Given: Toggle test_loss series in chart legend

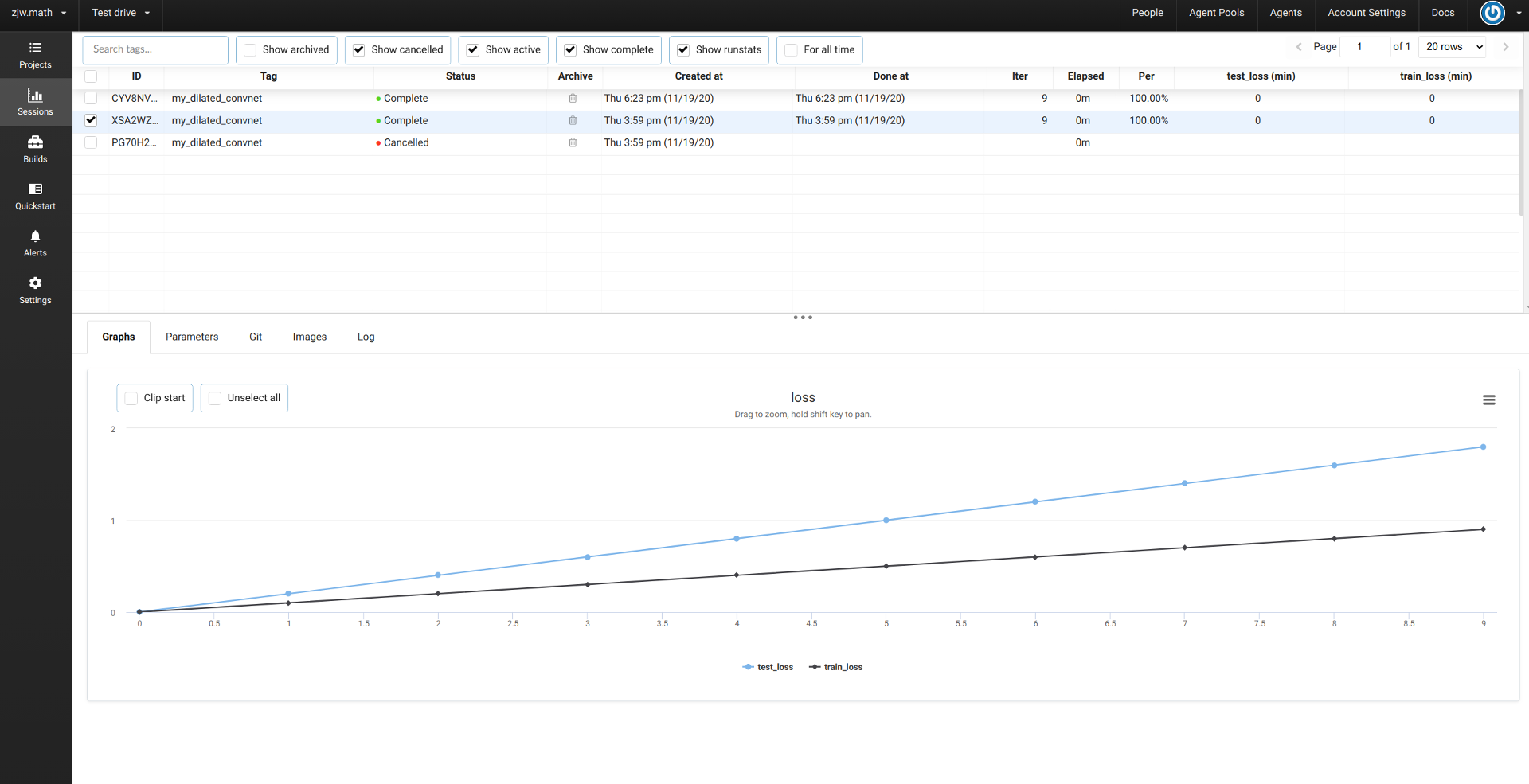Looking at the screenshot, I should 768,668.
